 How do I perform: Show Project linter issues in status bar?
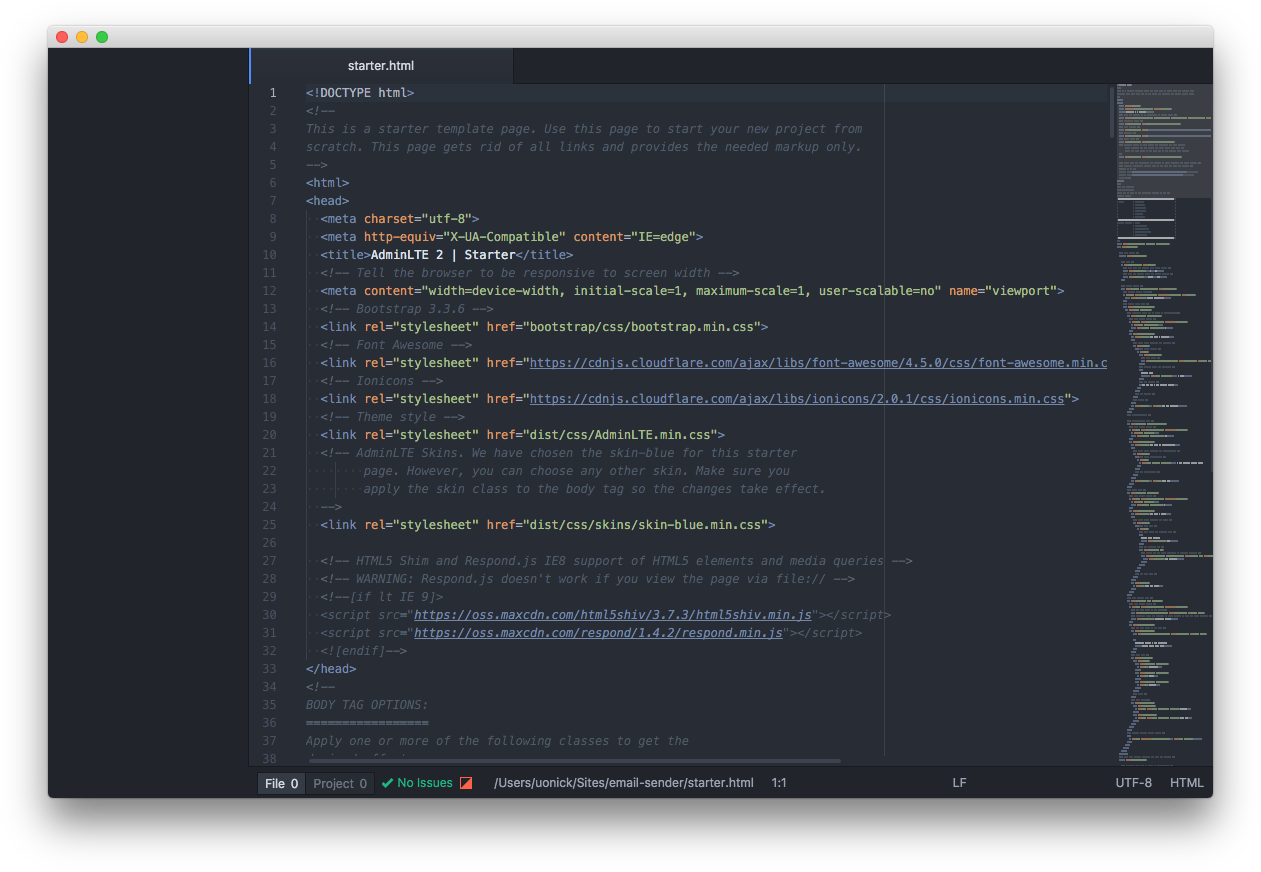coord(340,783)
